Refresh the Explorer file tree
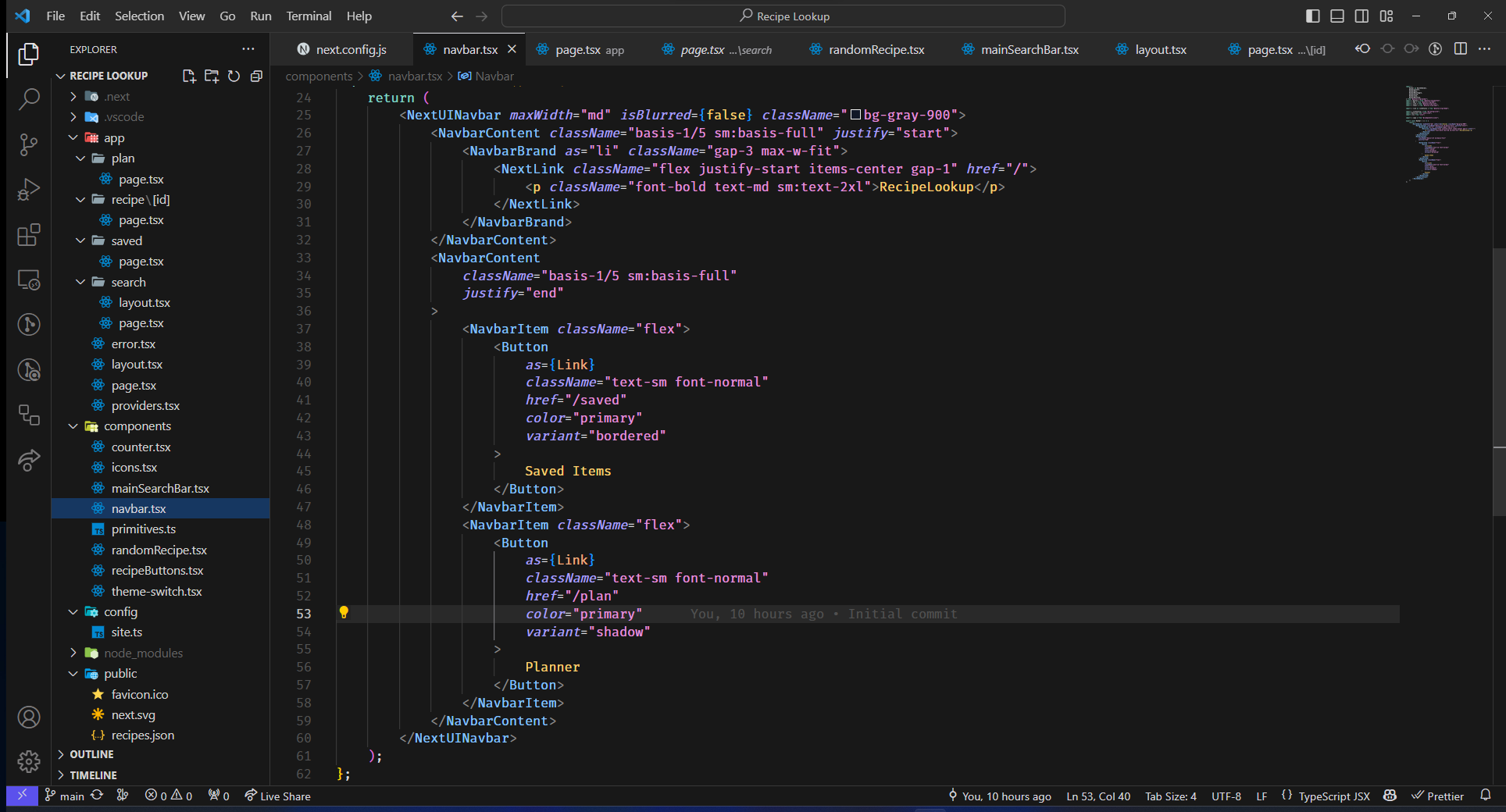The image size is (1506, 812). point(234,76)
